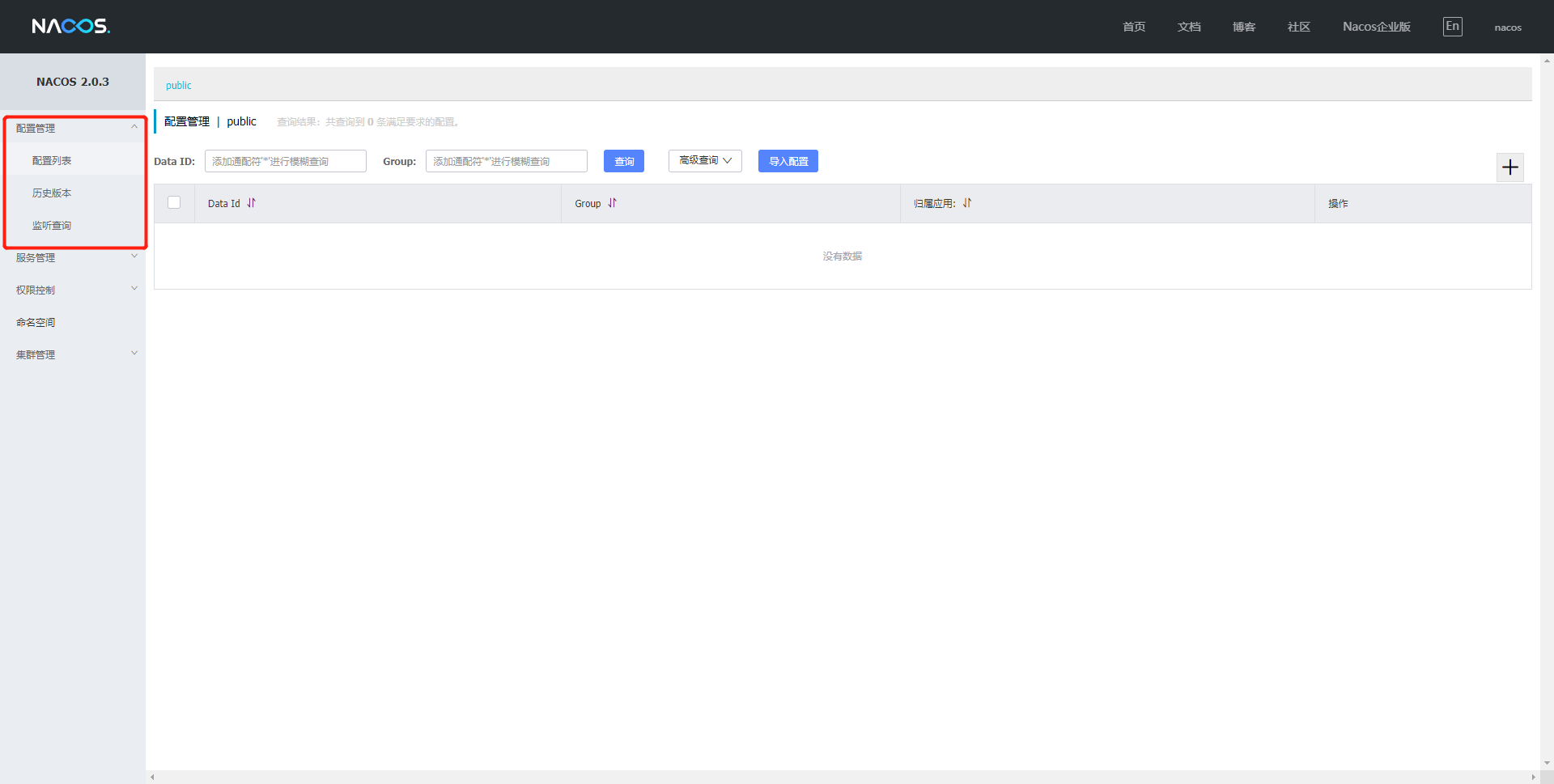
Task: Expand the 集群管理 menu
Action: click(73, 354)
